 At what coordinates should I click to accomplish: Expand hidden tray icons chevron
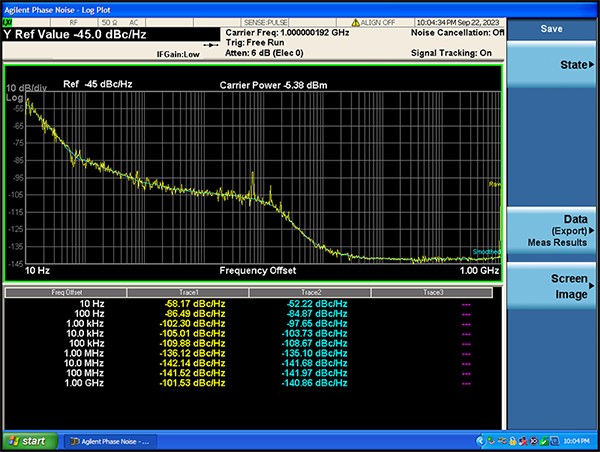481,441
